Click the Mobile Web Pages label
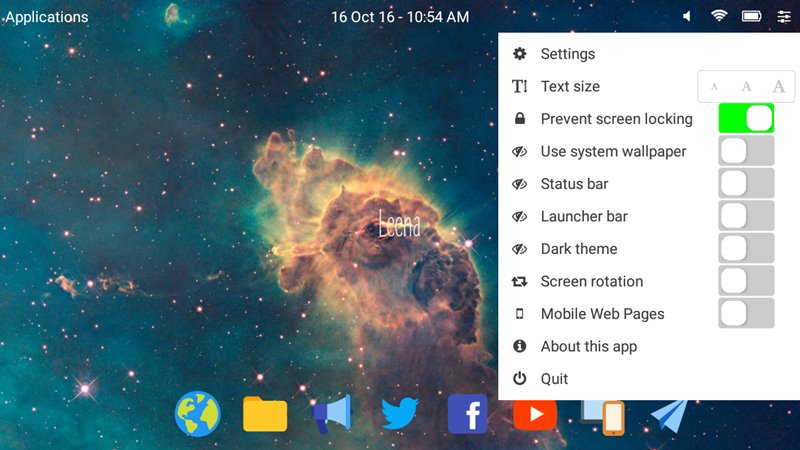 click(x=603, y=314)
